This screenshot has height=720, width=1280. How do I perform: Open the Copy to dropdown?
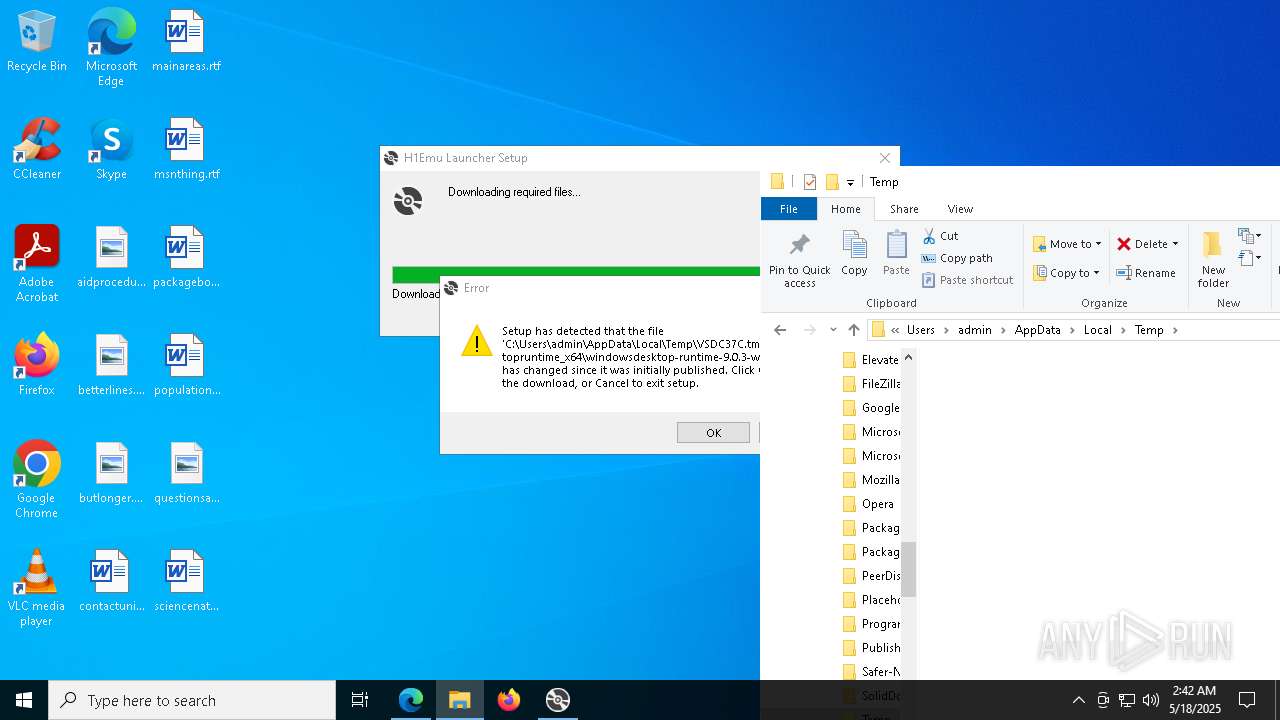pyautogui.click(x=1066, y=273)
